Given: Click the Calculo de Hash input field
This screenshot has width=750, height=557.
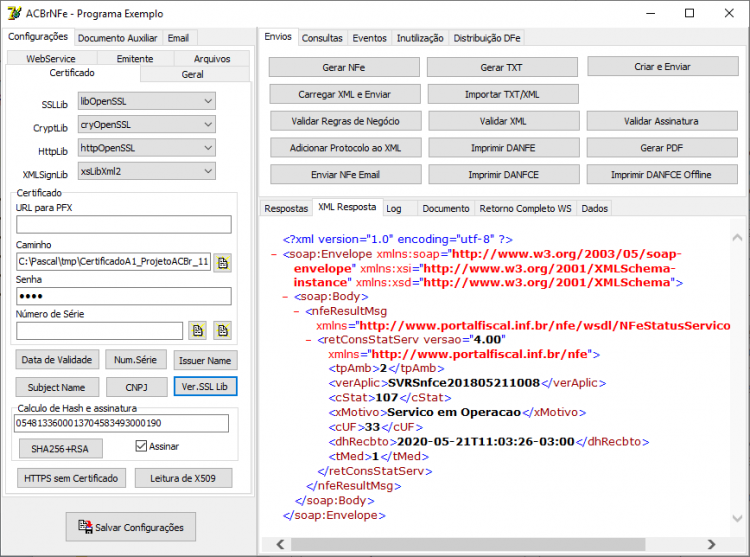Looking at the screenshot, I should [121, 423].
